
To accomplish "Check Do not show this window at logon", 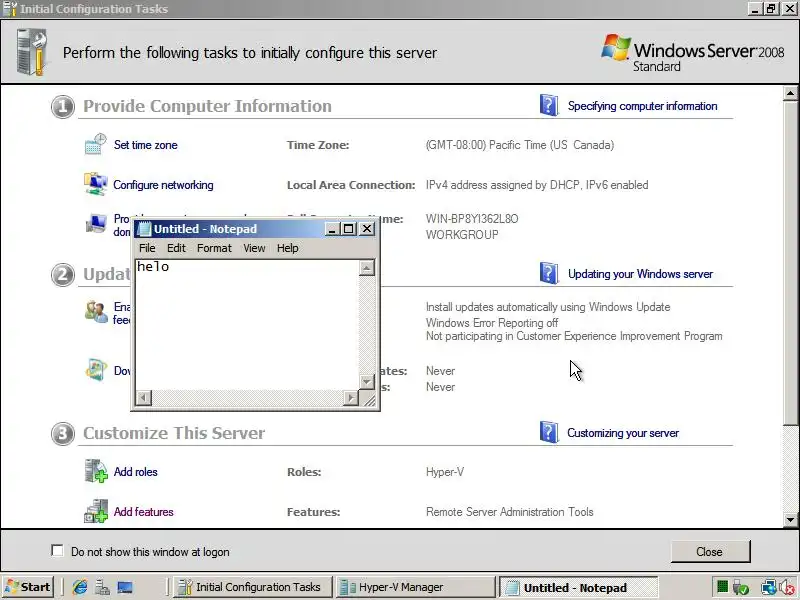I will click(x=57, y=551).
